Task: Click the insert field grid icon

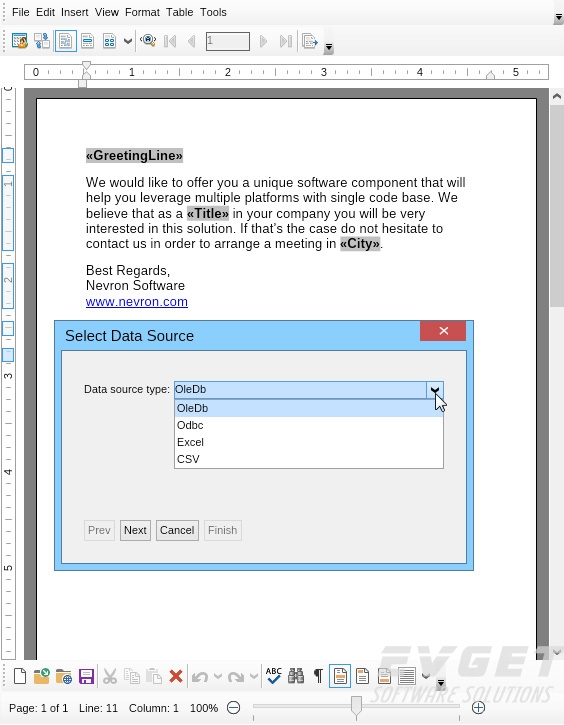Action: click(110, 41)
